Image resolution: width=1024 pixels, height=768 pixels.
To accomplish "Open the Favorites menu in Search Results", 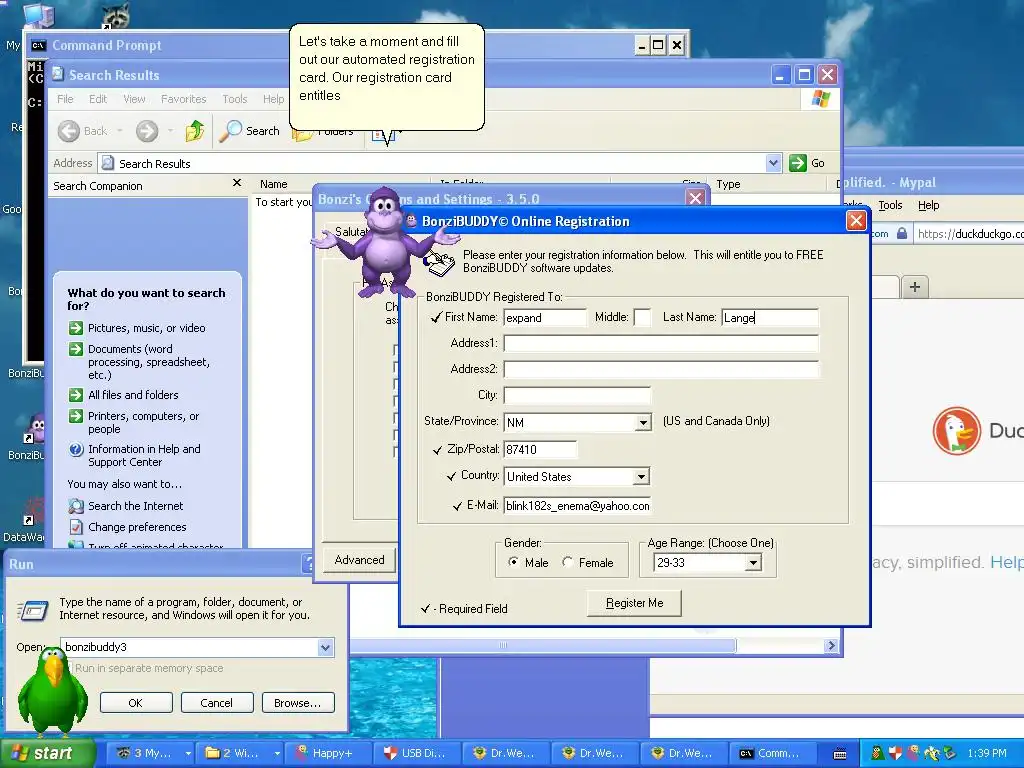I will pyautogui.click(x=184, y=99).
